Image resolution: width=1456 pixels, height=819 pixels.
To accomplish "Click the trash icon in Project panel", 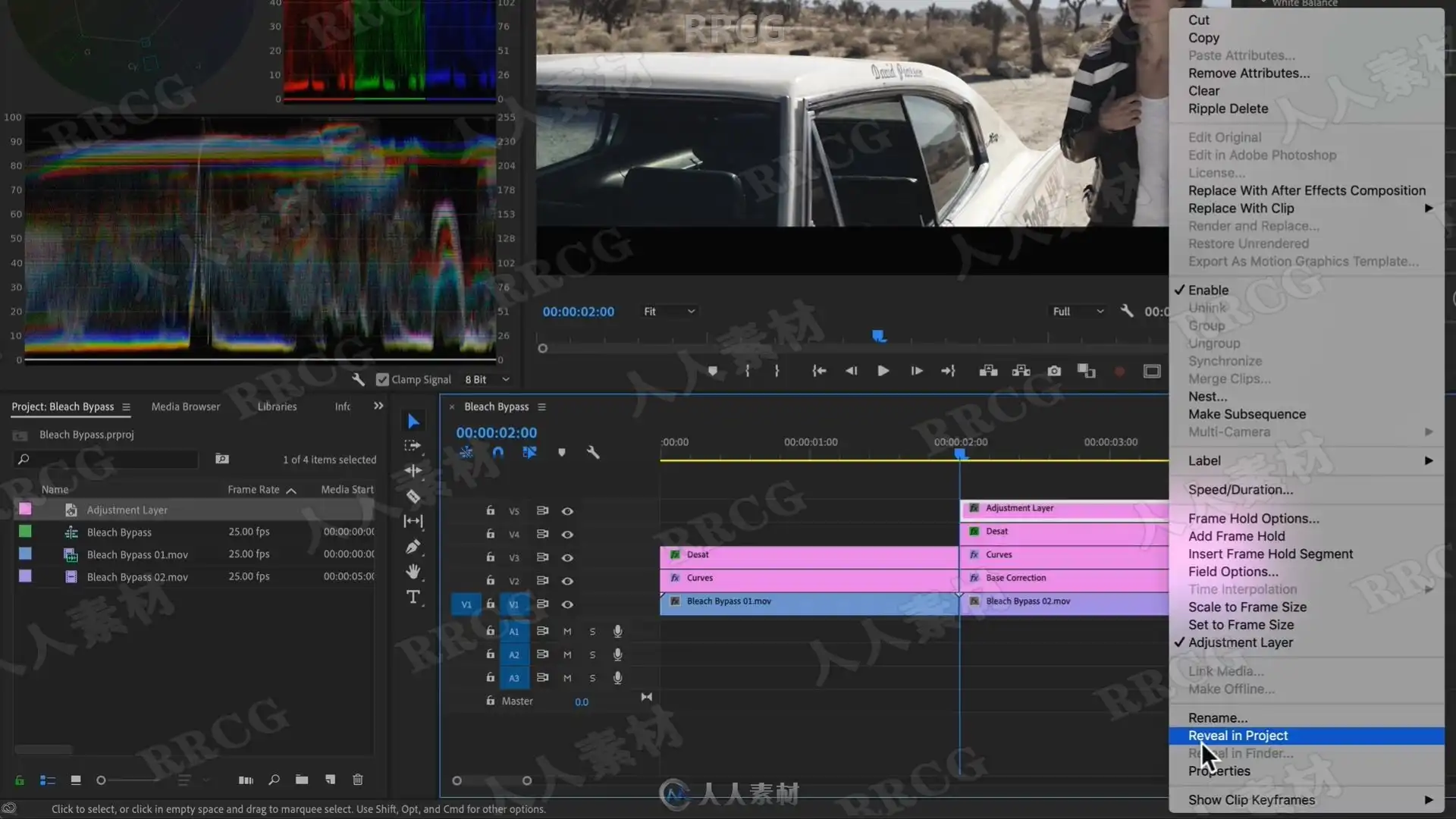I will click(x=358, y=780).
